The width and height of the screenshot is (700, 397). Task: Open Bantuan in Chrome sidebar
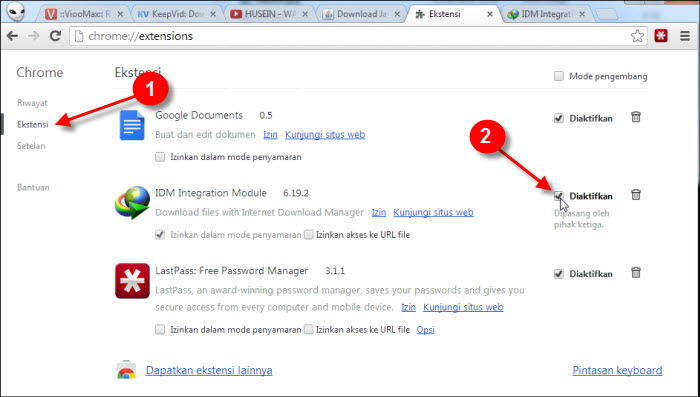tap(33, 187)
